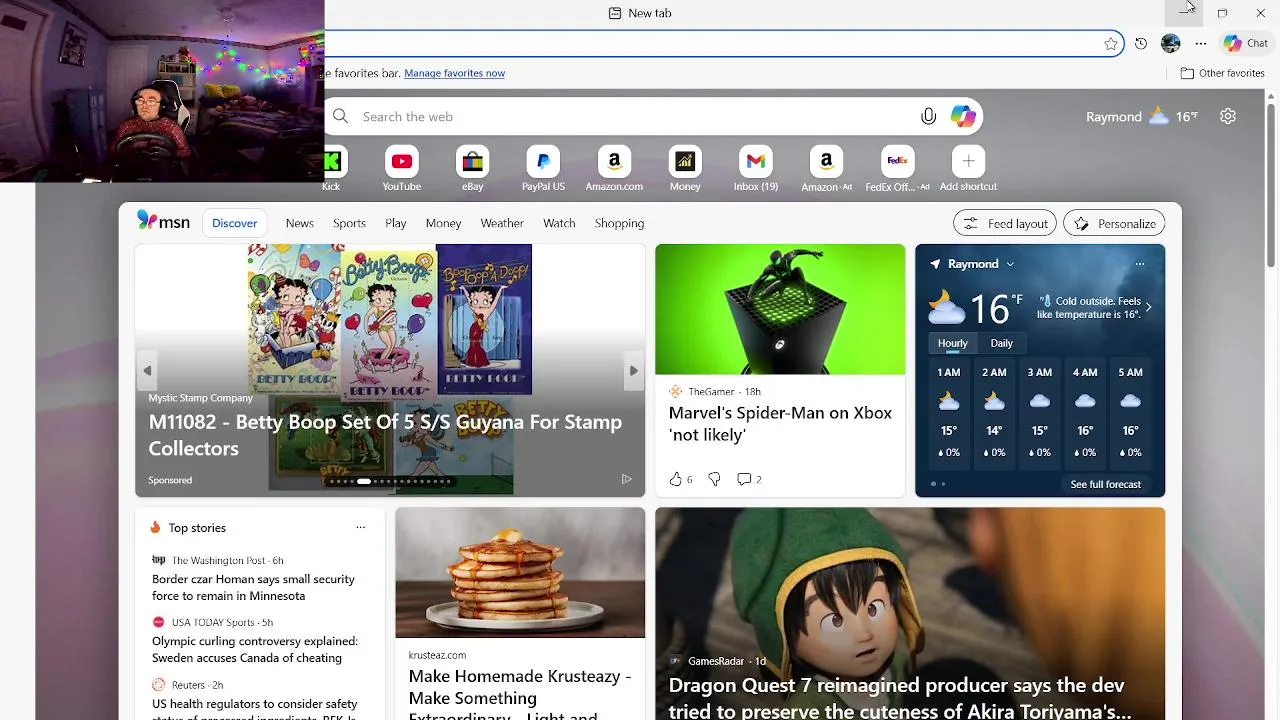Switch to the Watch tab
The height and width of the screenshot is (720, 1280).
(x=559, y=223)
